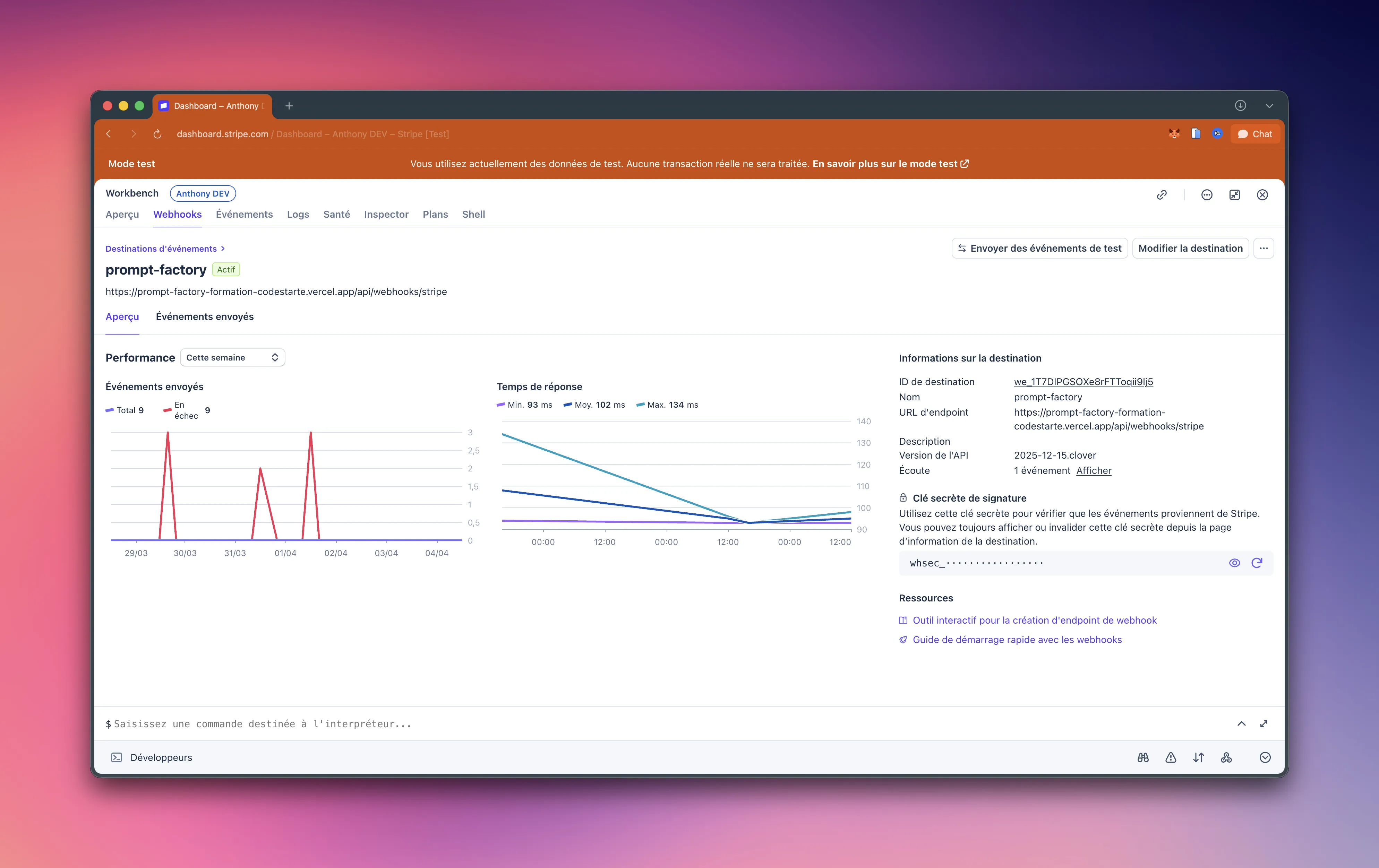Switch to the Événements envoyés tab
Image resolution: width=1379 pixels, height=868 pixels.
(x=204, y=316)
